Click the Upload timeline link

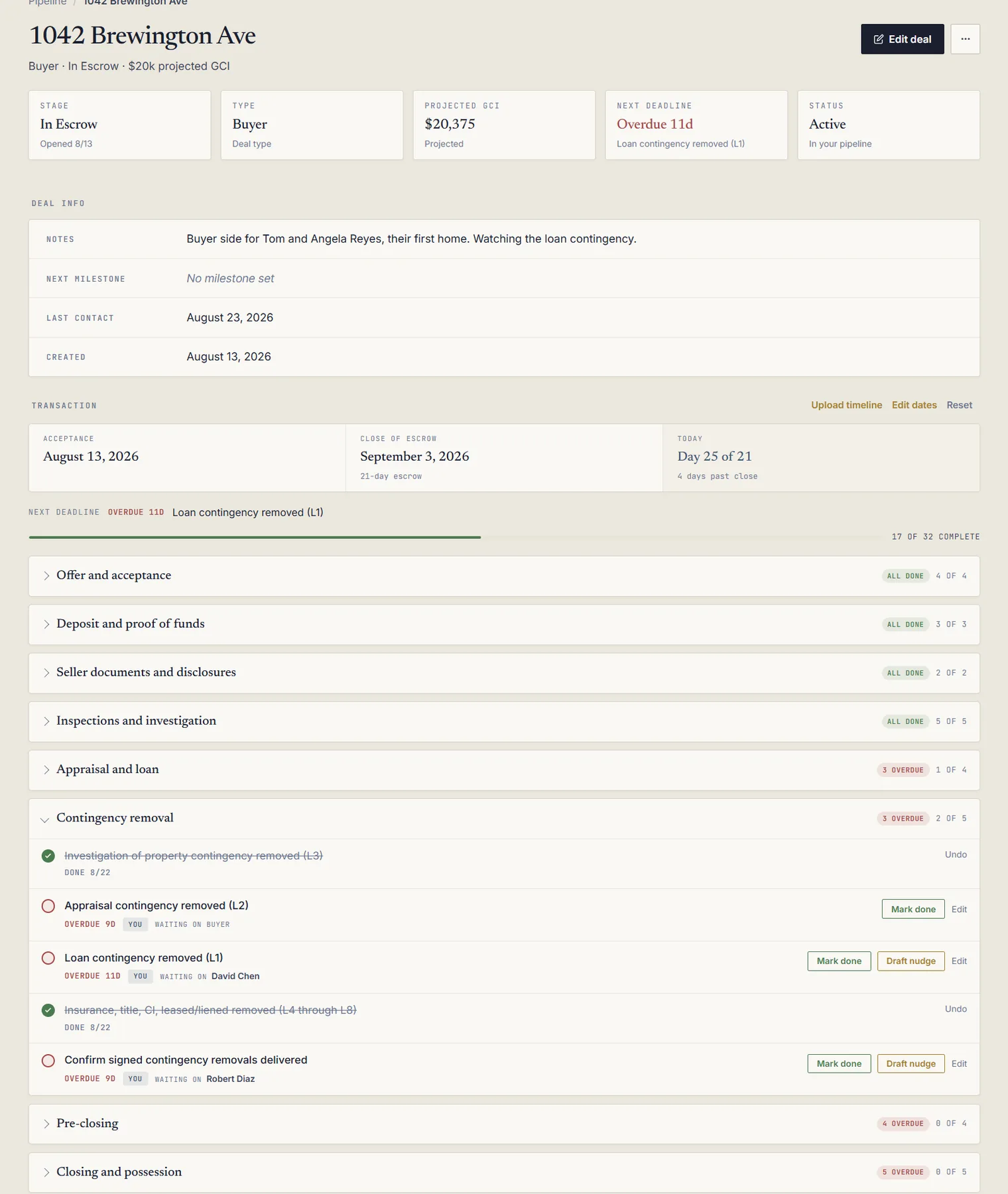coord(846,405)
